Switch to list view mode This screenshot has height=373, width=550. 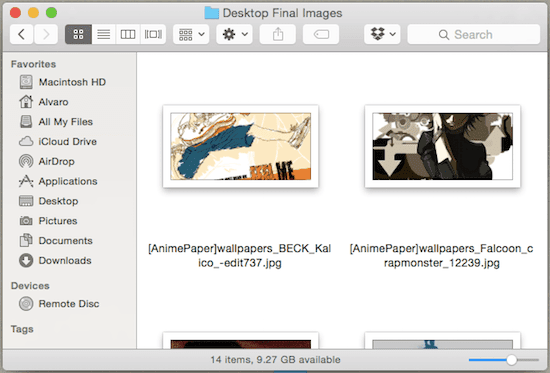pos(103,34)
